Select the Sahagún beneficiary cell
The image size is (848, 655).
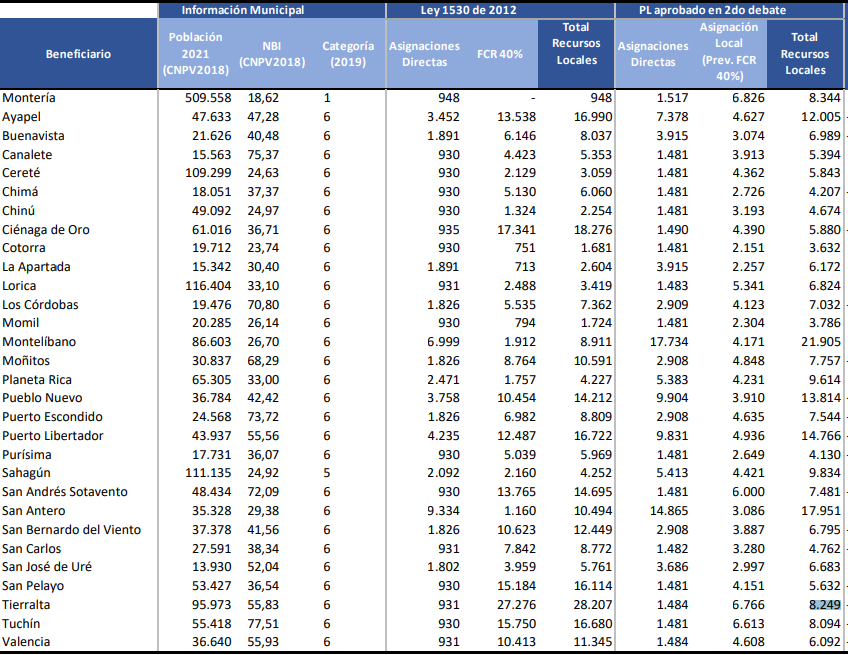click(x=27, y=473)
